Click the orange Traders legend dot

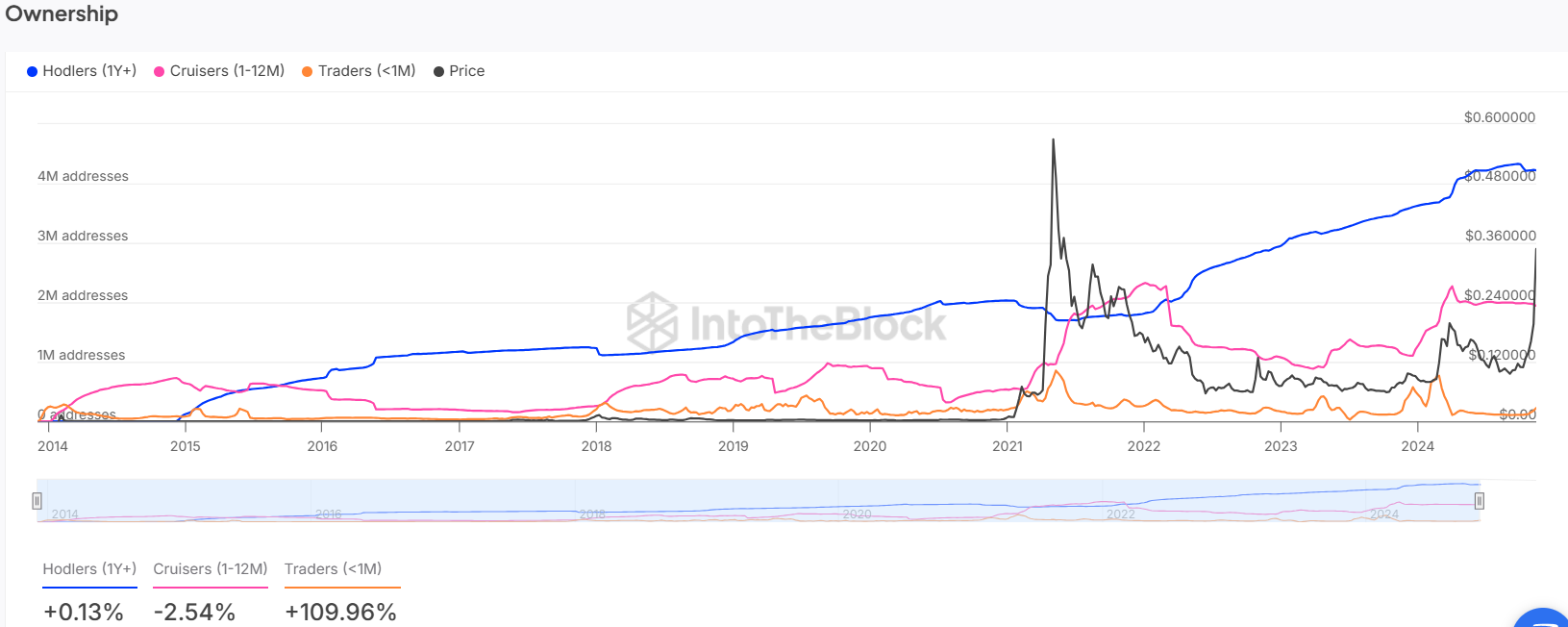tap(308, 71)
